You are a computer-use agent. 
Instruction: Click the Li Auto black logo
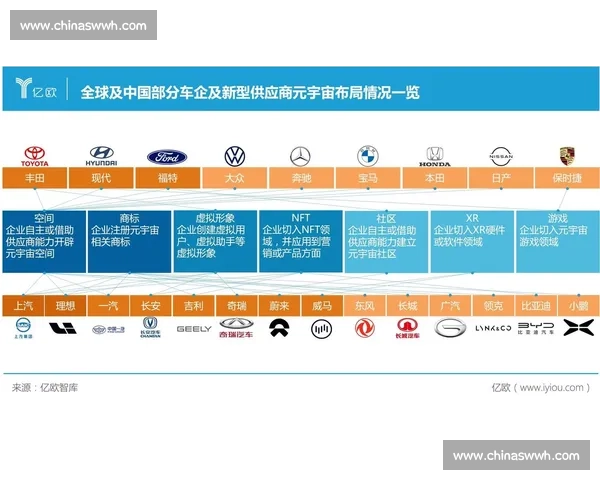click(x=63, y=328)
